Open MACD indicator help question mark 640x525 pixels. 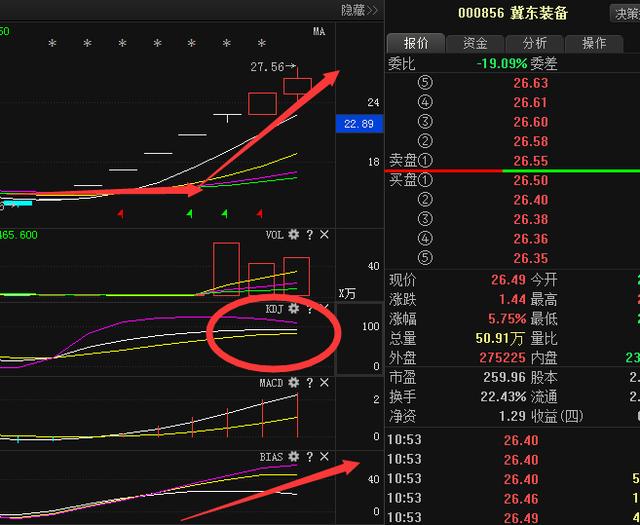coord(309,383)
